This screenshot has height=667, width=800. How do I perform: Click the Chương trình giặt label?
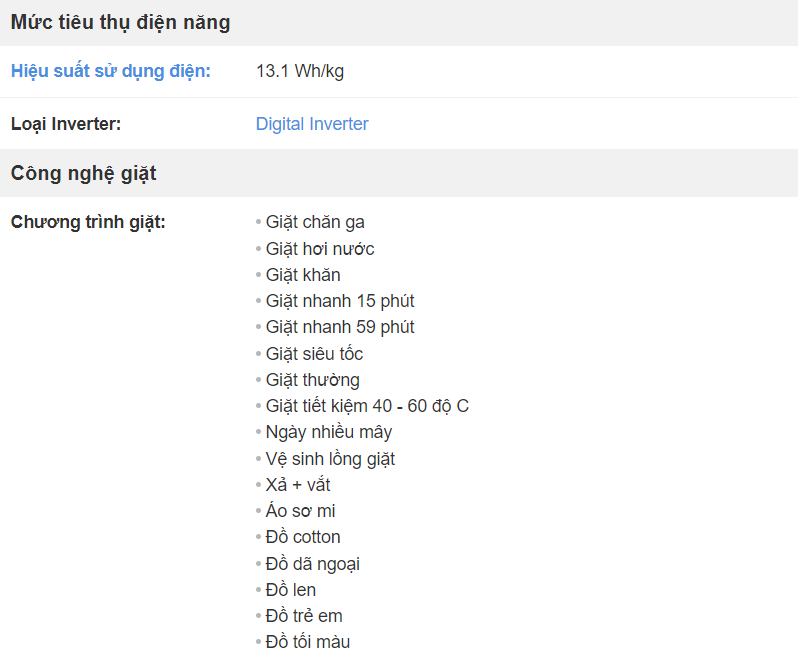(88, 222)
